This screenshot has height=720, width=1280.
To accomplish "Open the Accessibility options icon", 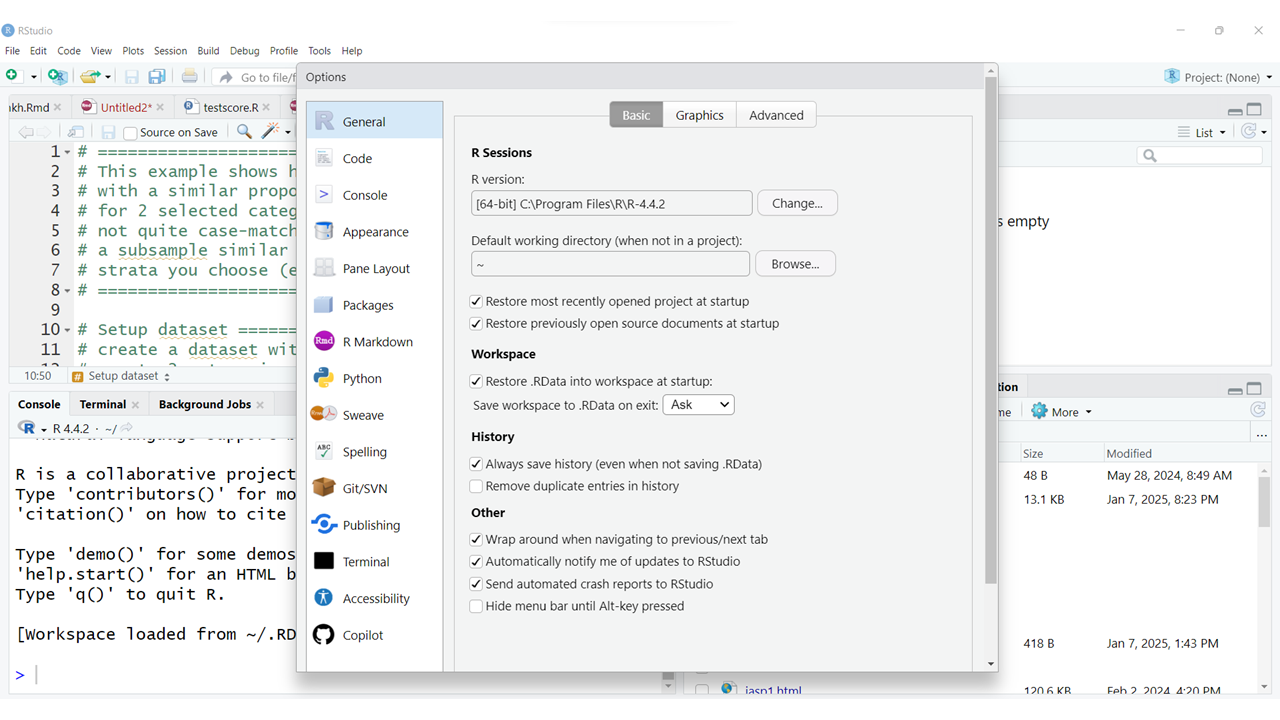I will coord(324,598).
